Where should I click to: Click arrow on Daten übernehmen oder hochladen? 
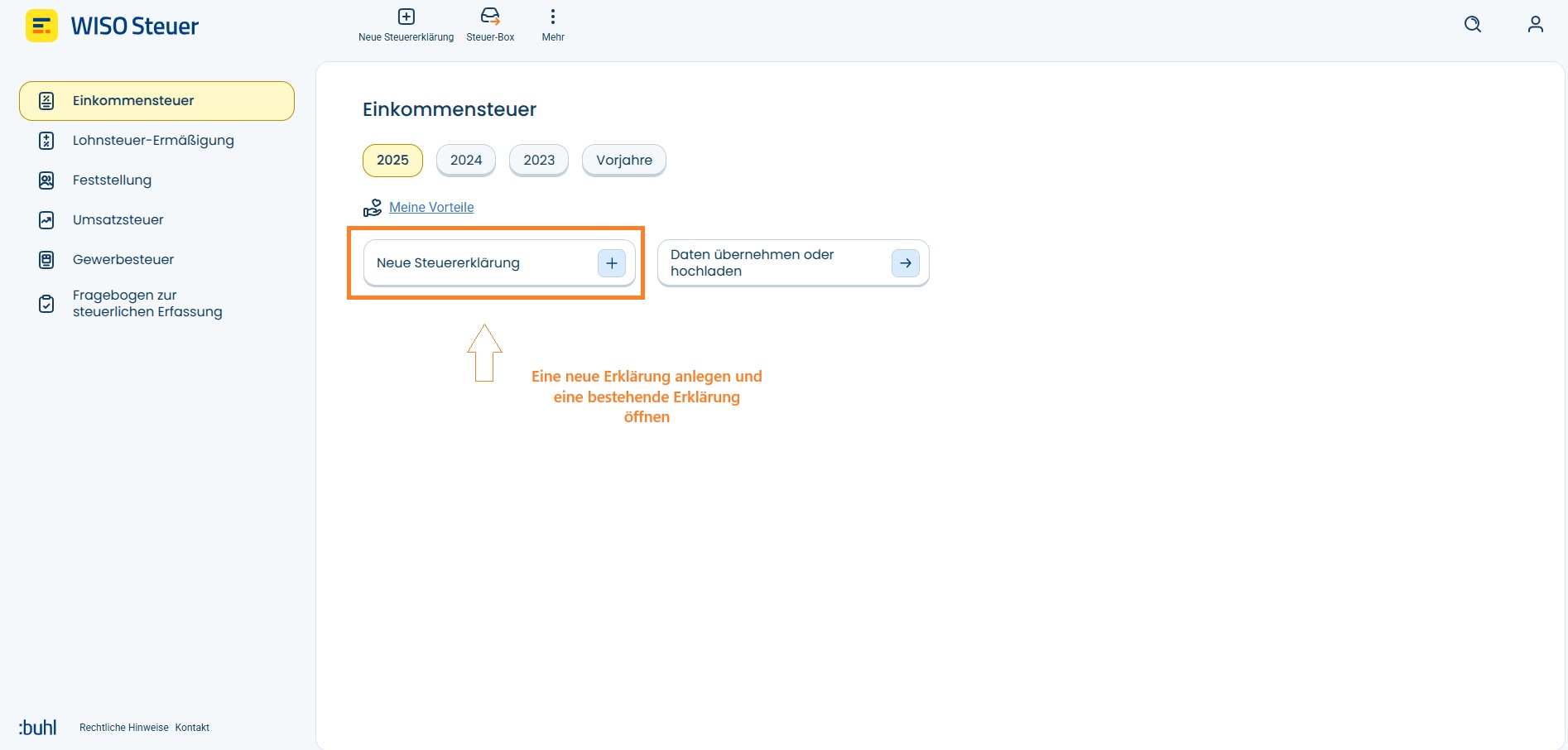(x=906, y=263)
